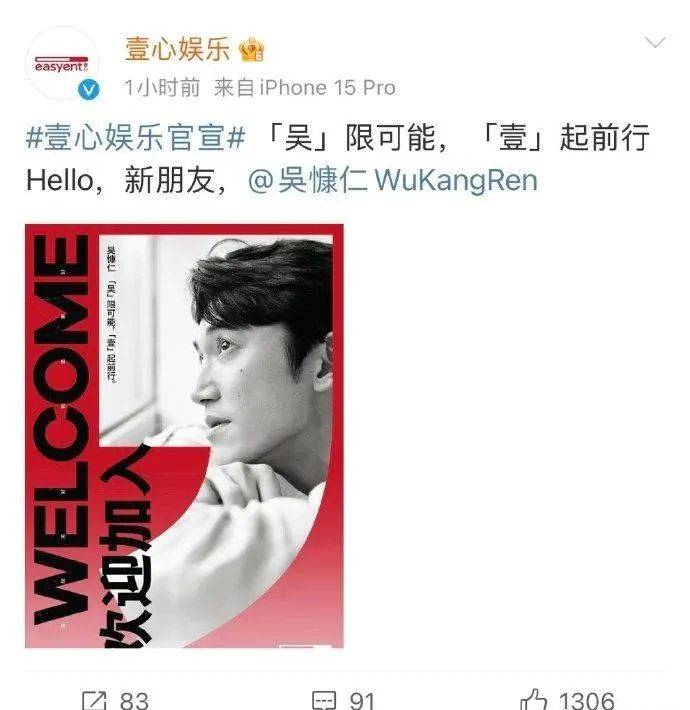Viewport: 690px width, 710px height.
Task: Tap the 1小时前 timestamp
Action: [x=162, y=87]
